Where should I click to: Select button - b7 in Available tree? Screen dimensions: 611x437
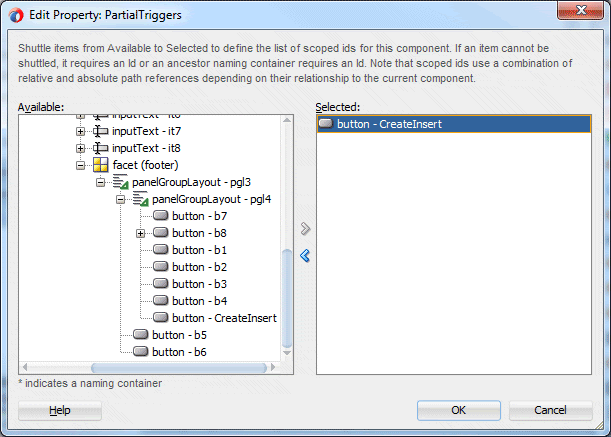click(x=200, y=216)
